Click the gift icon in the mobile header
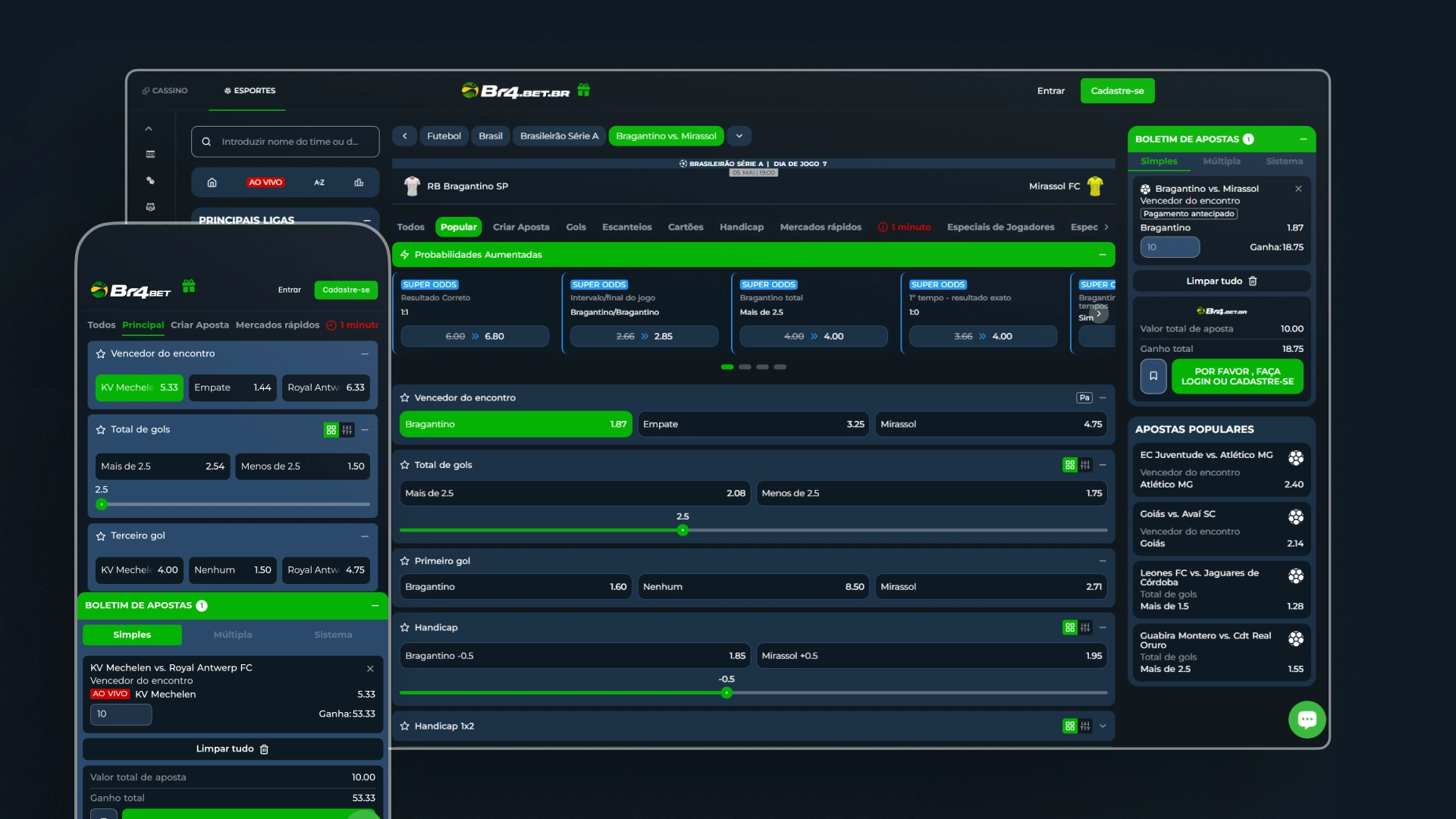This screenshot has height=819, width=1456. pyautogui.click(x=189, y=286)
